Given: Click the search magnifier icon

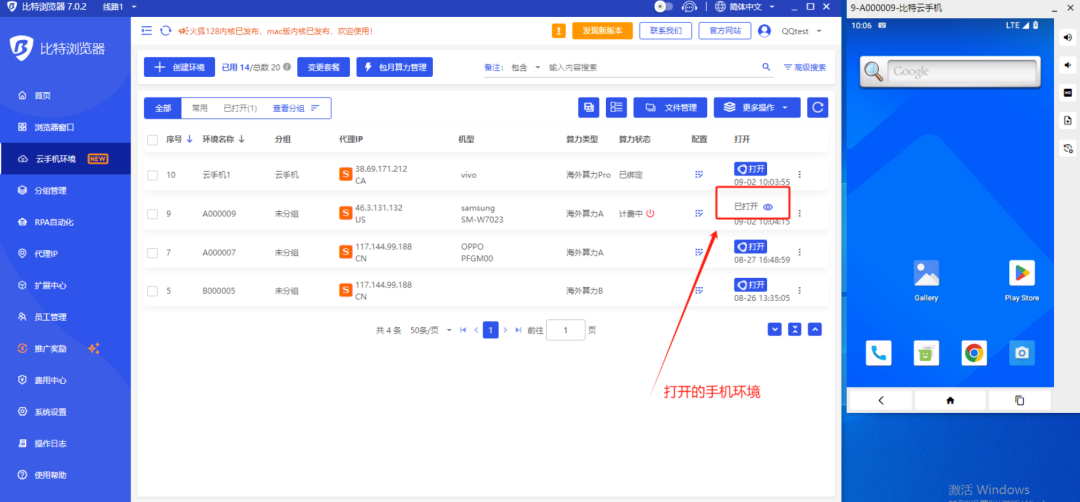Looking at the screenshot, I should [x=766, y=67].
